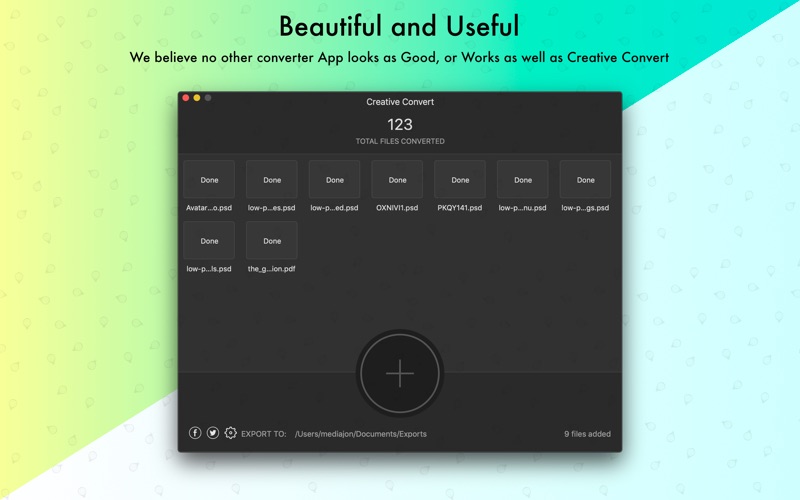Click the Creative Convert window title
The image size is (800, 500).
400,102
